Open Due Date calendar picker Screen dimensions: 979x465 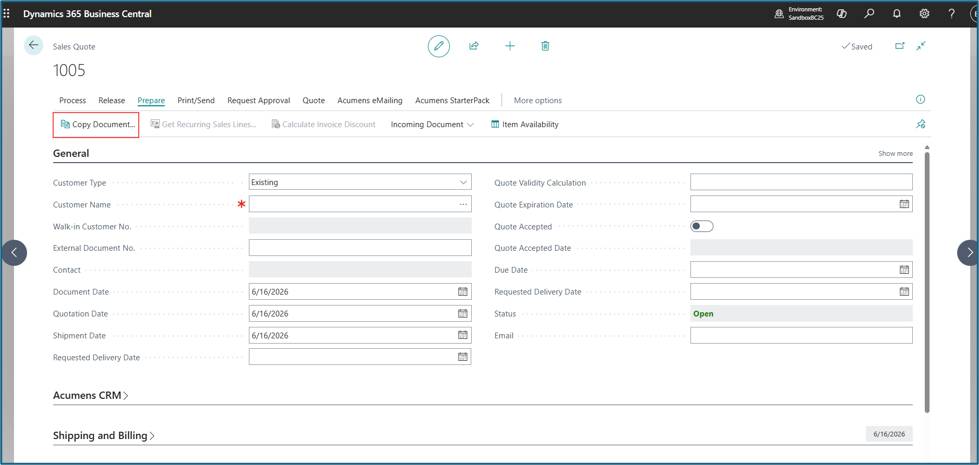(904, 270)
